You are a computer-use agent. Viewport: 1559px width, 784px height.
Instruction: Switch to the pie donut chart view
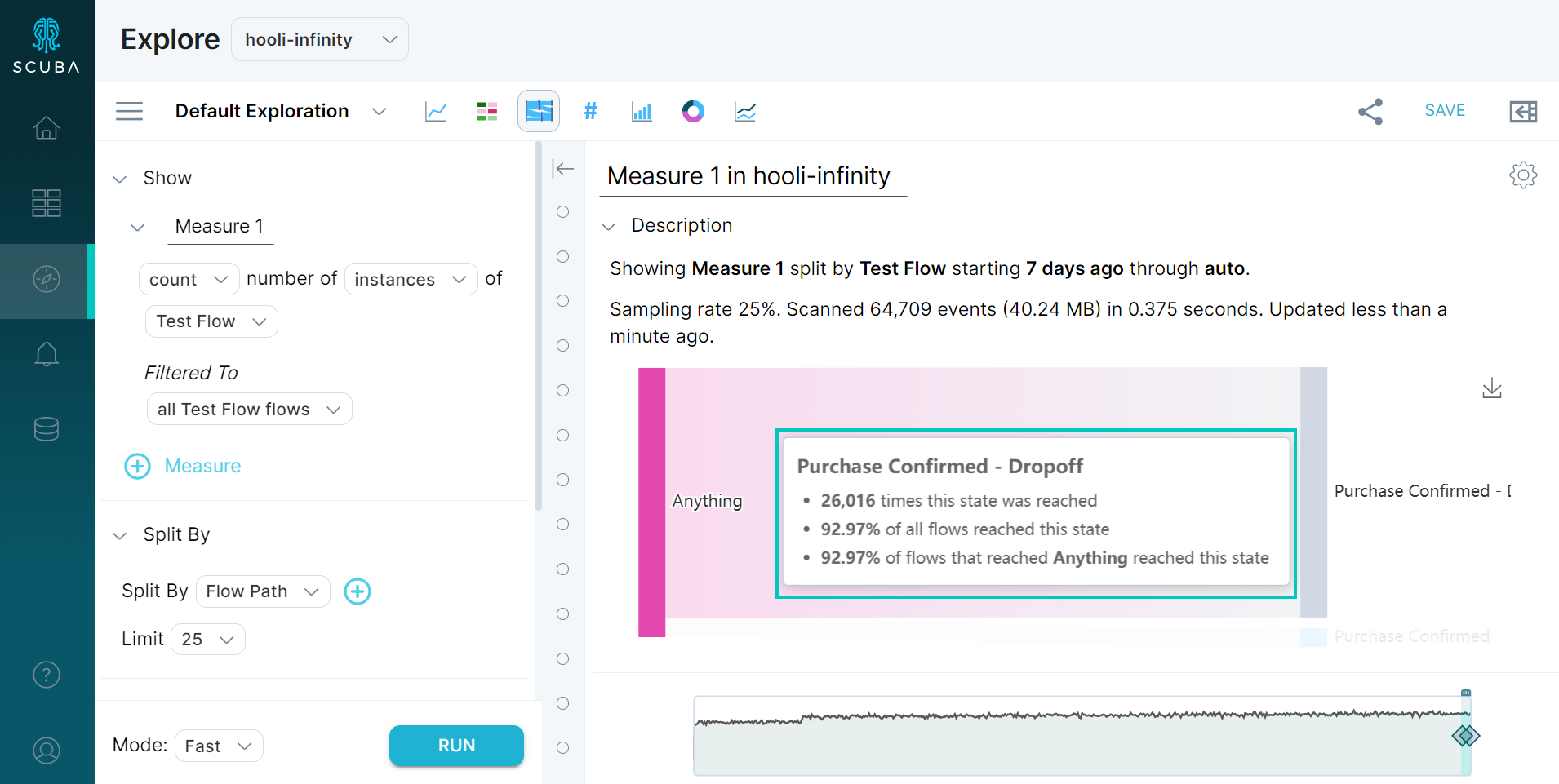(x=693, y=111)
